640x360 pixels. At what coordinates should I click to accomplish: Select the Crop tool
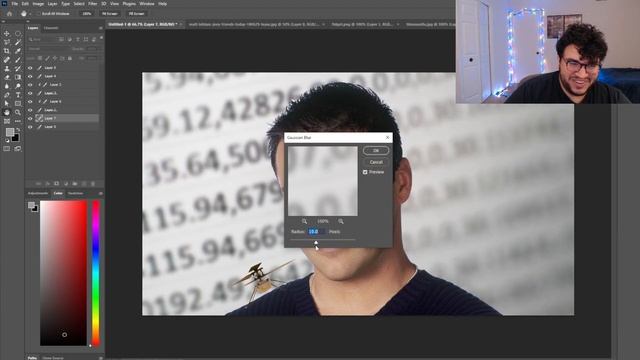(x=7, y=51)
